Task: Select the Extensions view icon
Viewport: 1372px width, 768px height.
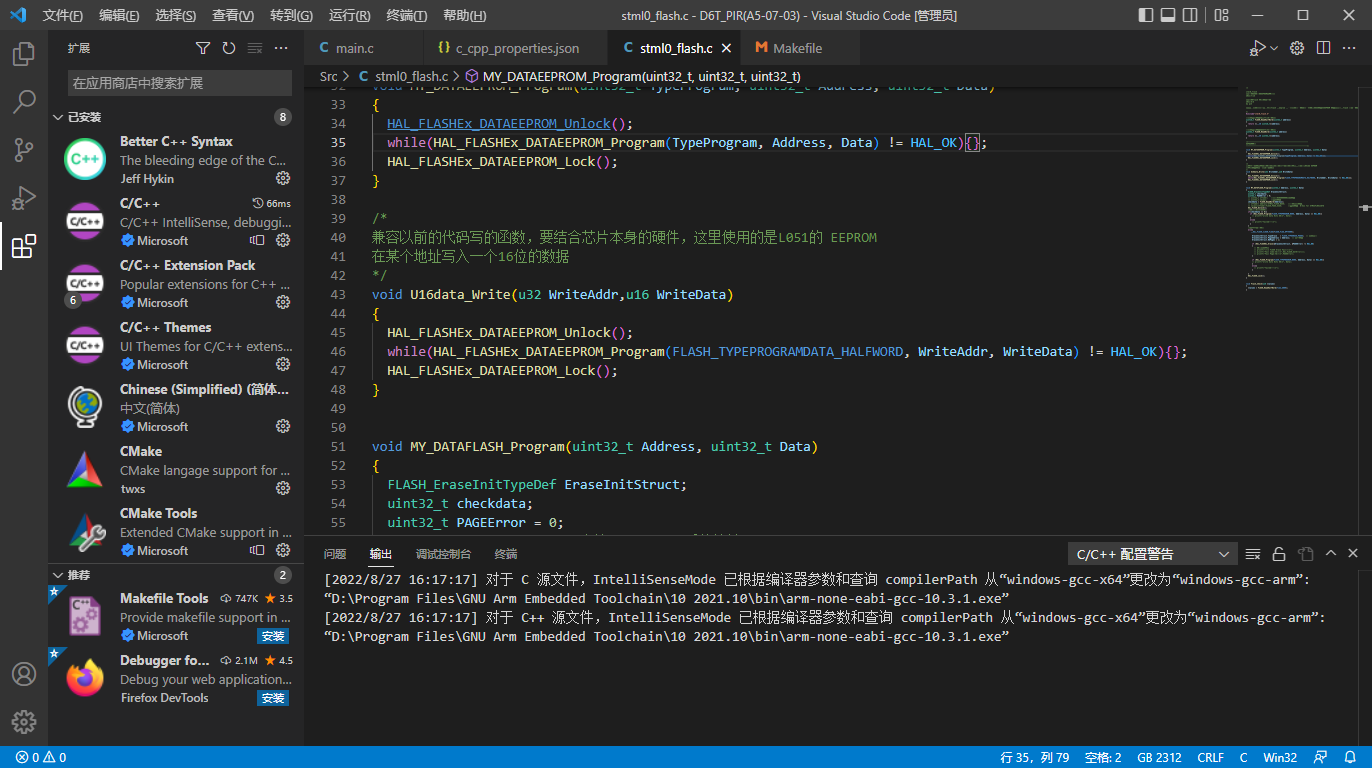Action: [x=24, y=246]
